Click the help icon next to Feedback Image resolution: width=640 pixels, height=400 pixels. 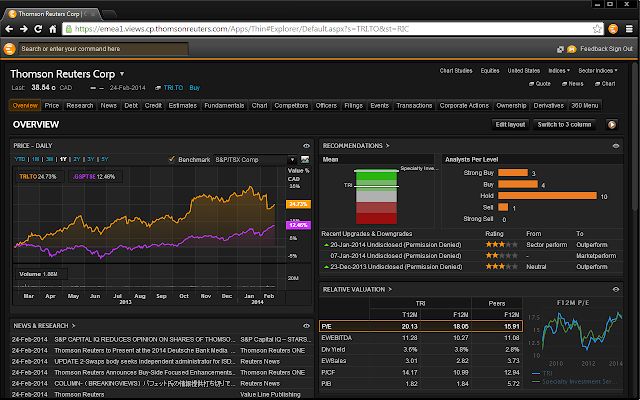572,49
